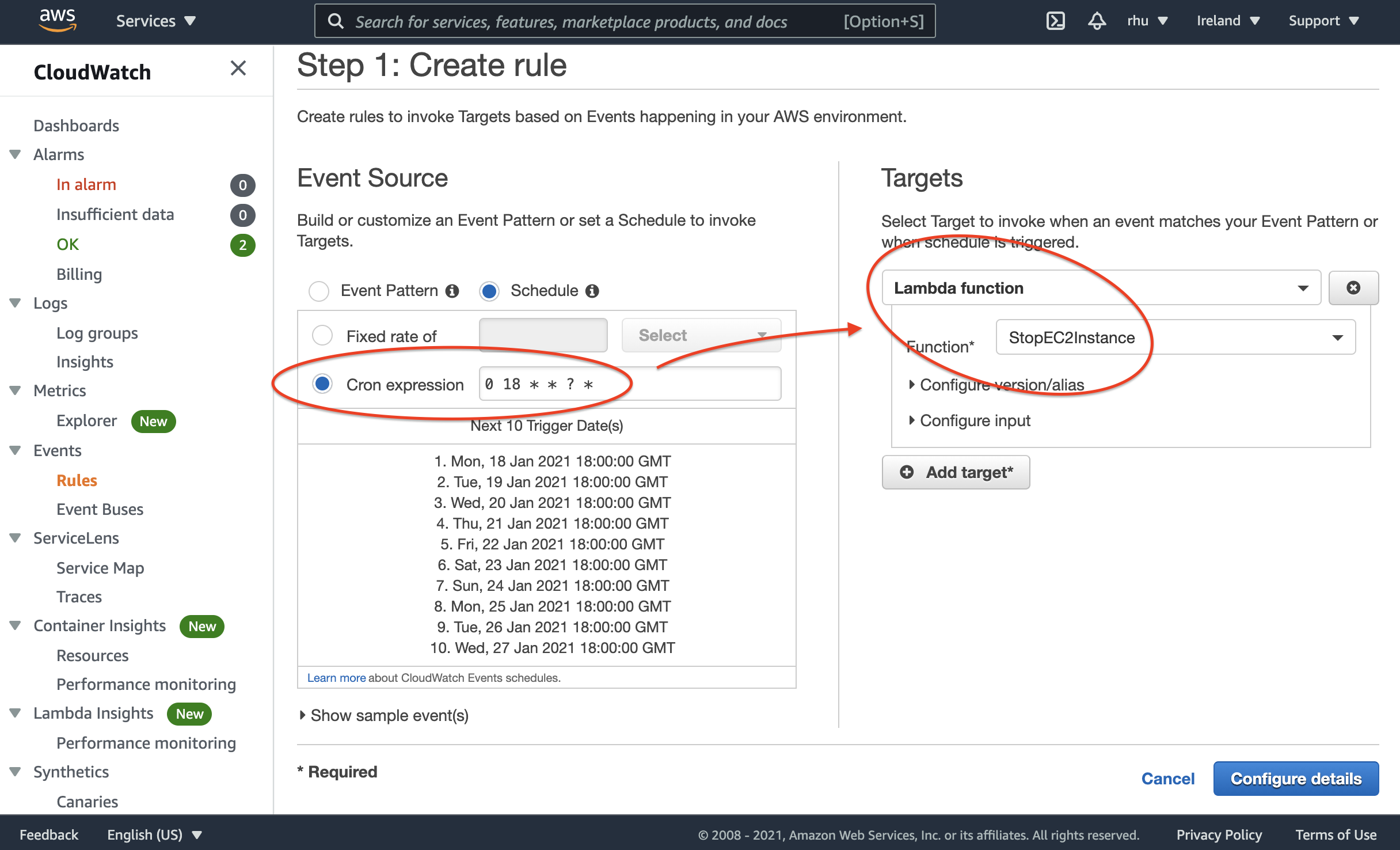Open Traces

[79, 597]
